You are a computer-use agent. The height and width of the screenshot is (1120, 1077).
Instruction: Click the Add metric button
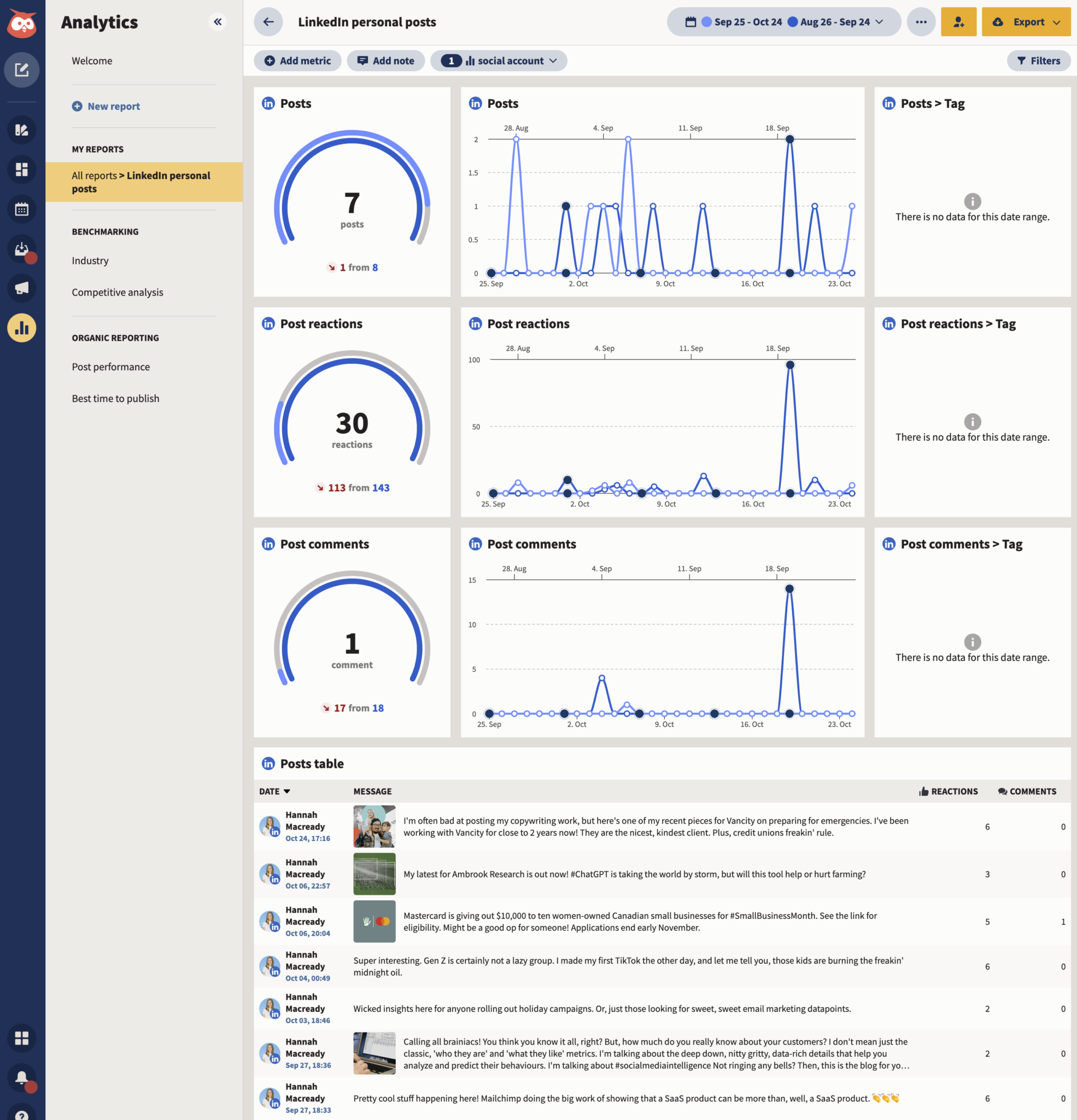coord(297,61)
